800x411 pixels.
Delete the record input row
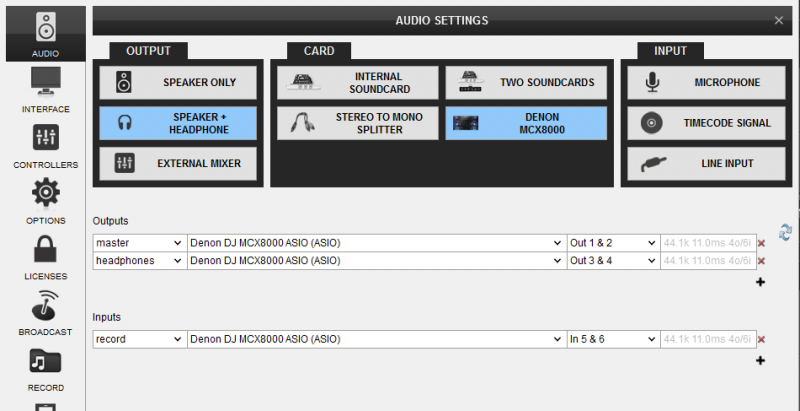tap(761, 340)
